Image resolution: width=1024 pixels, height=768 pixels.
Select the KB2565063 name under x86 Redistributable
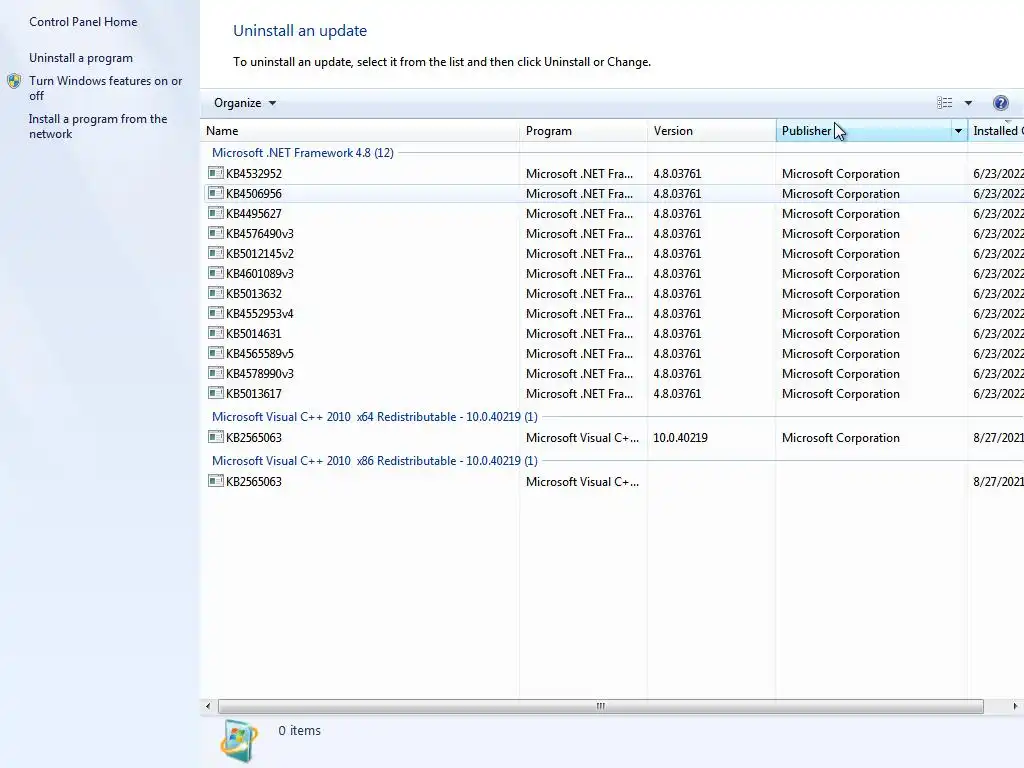pyautogui.click(x=254, y=481)
